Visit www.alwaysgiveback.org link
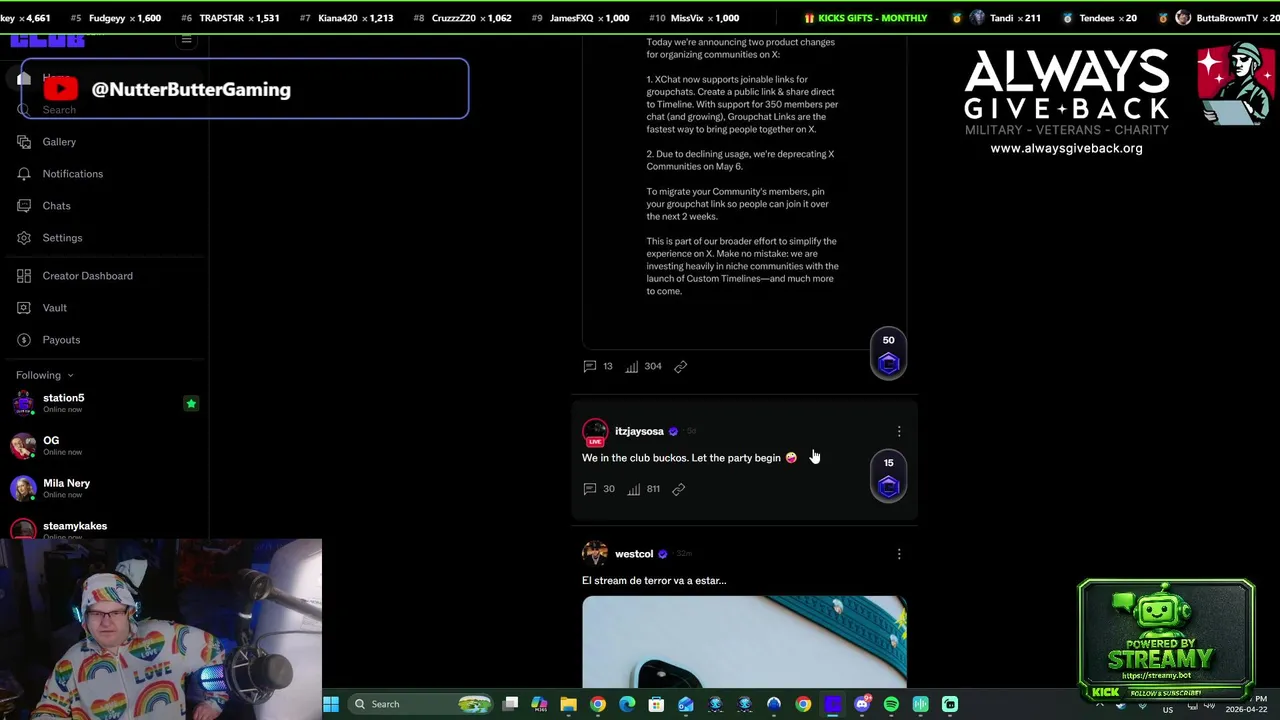This screenshot has height=720, width=1280. click(x=1066, y=148)
